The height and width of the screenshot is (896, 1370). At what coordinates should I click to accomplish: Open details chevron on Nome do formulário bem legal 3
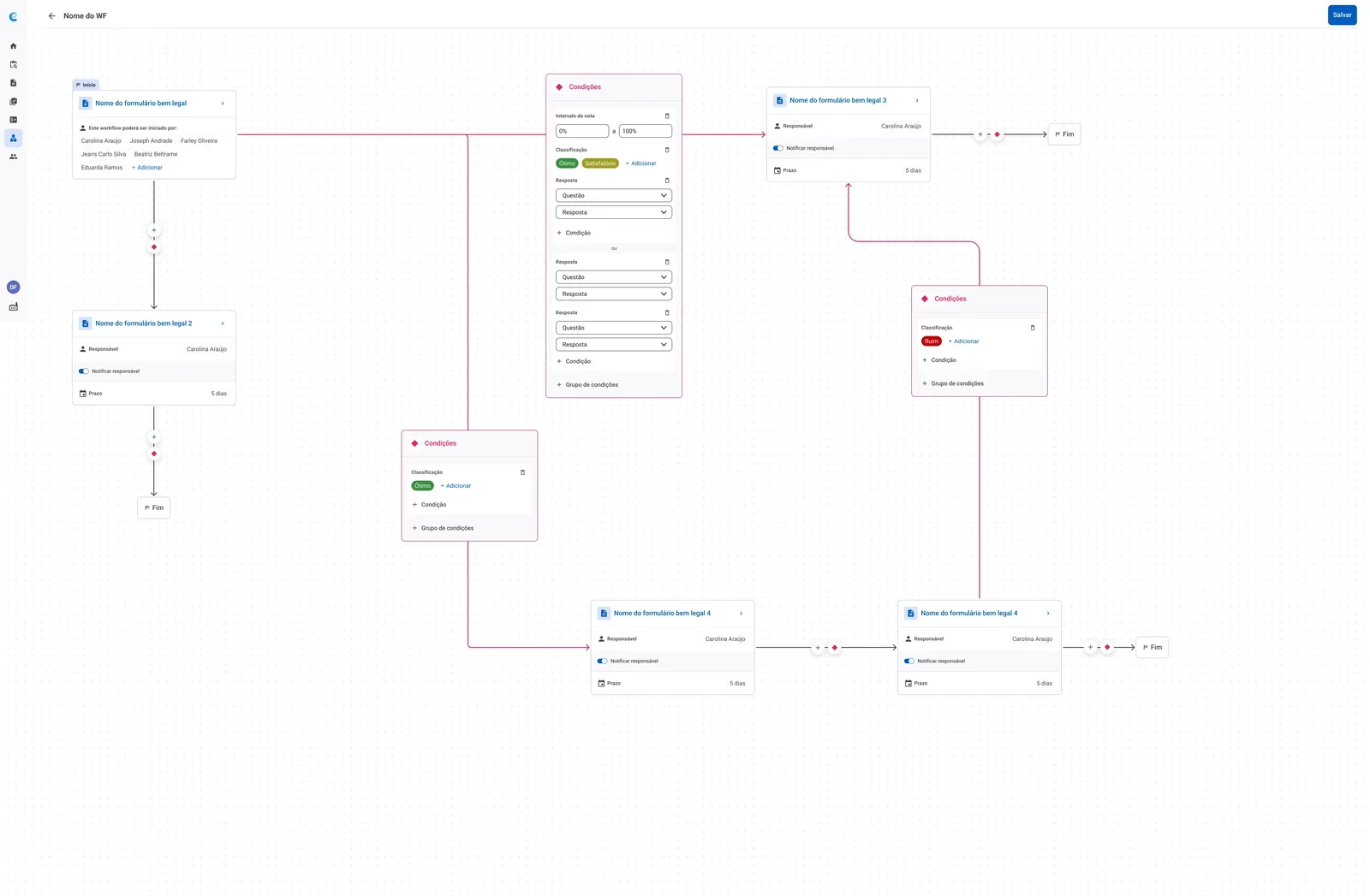pos(916,100)
